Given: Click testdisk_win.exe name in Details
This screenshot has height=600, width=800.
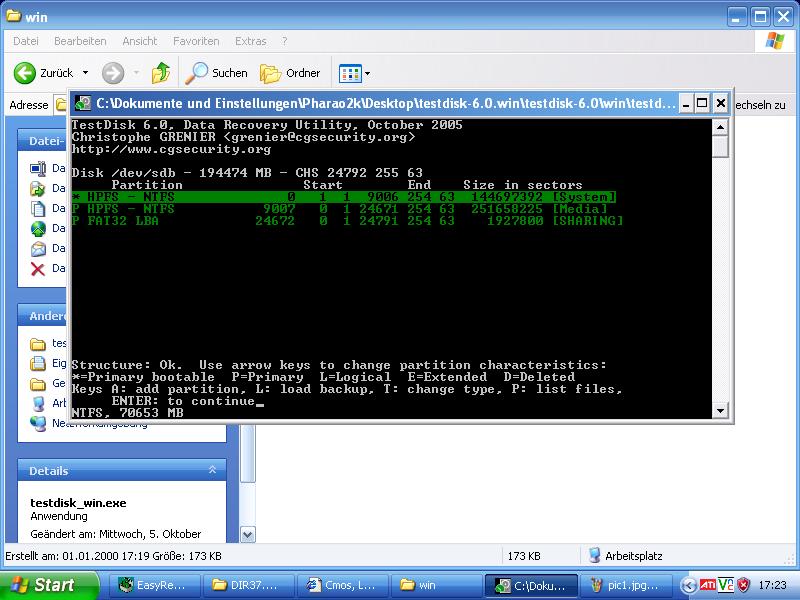Looking at the screenshot, I should coord(78,503).
